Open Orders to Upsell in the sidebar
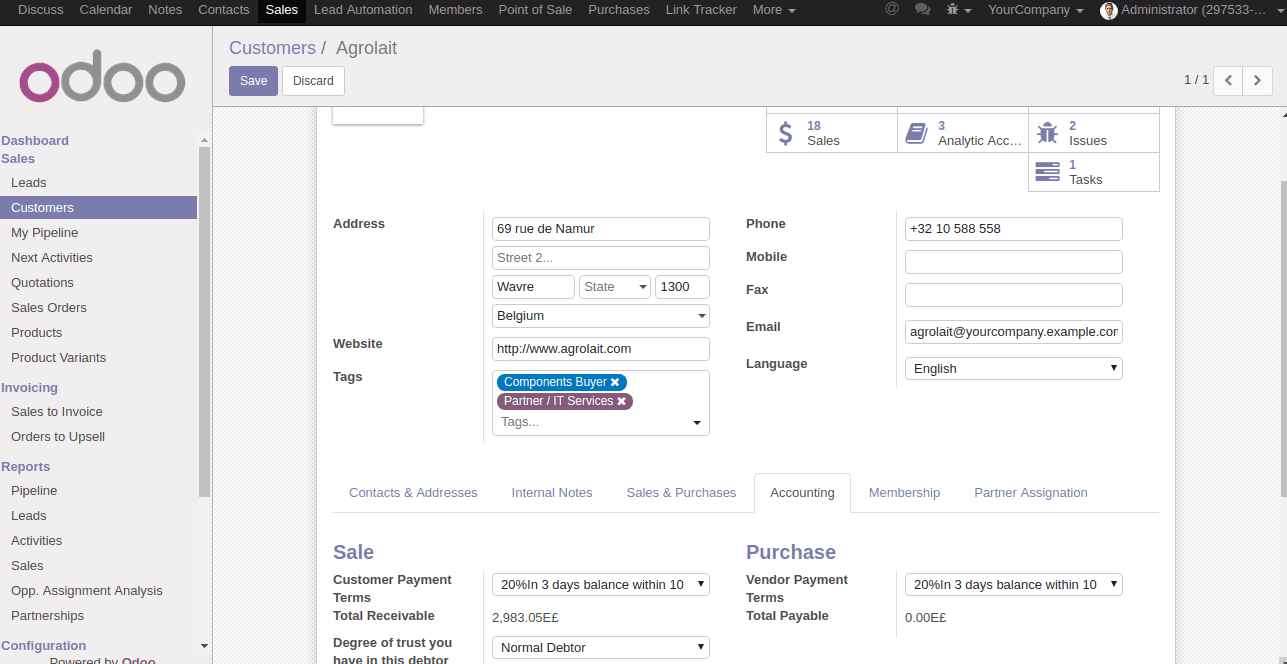 pyautogui.click(x=58, y=437)
